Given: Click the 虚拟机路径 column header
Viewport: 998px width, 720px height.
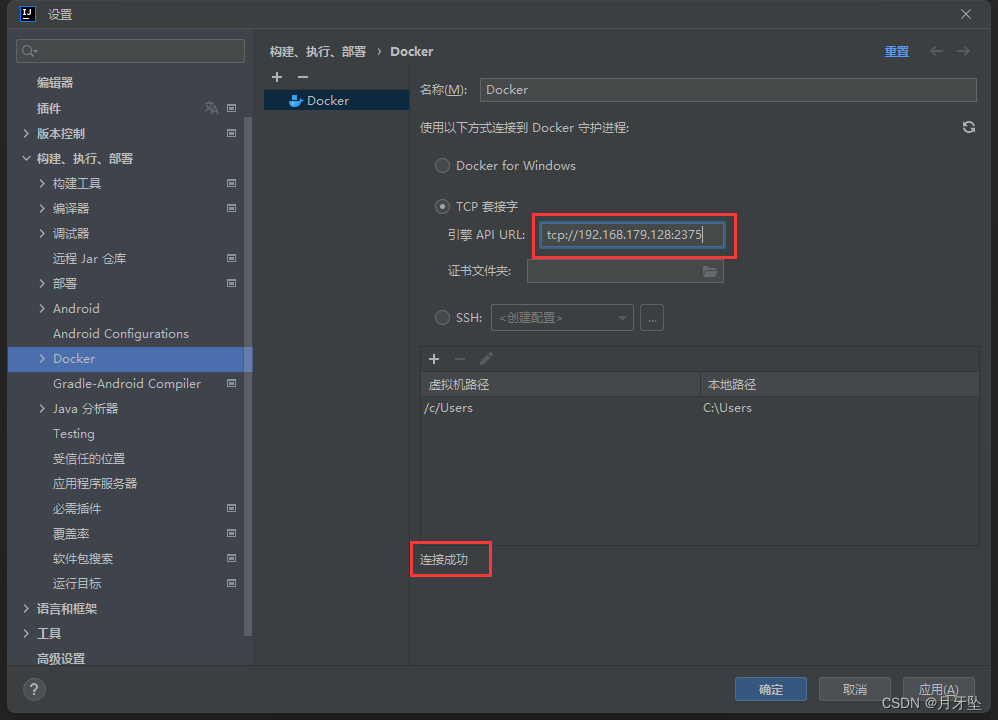Looking at the screenshot, I should coord(560,385).
